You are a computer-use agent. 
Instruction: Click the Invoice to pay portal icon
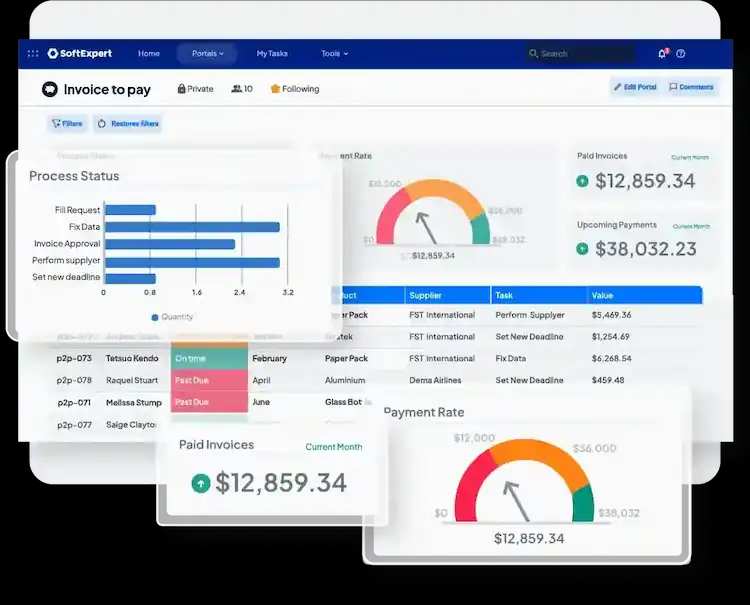tap(50, 89)
